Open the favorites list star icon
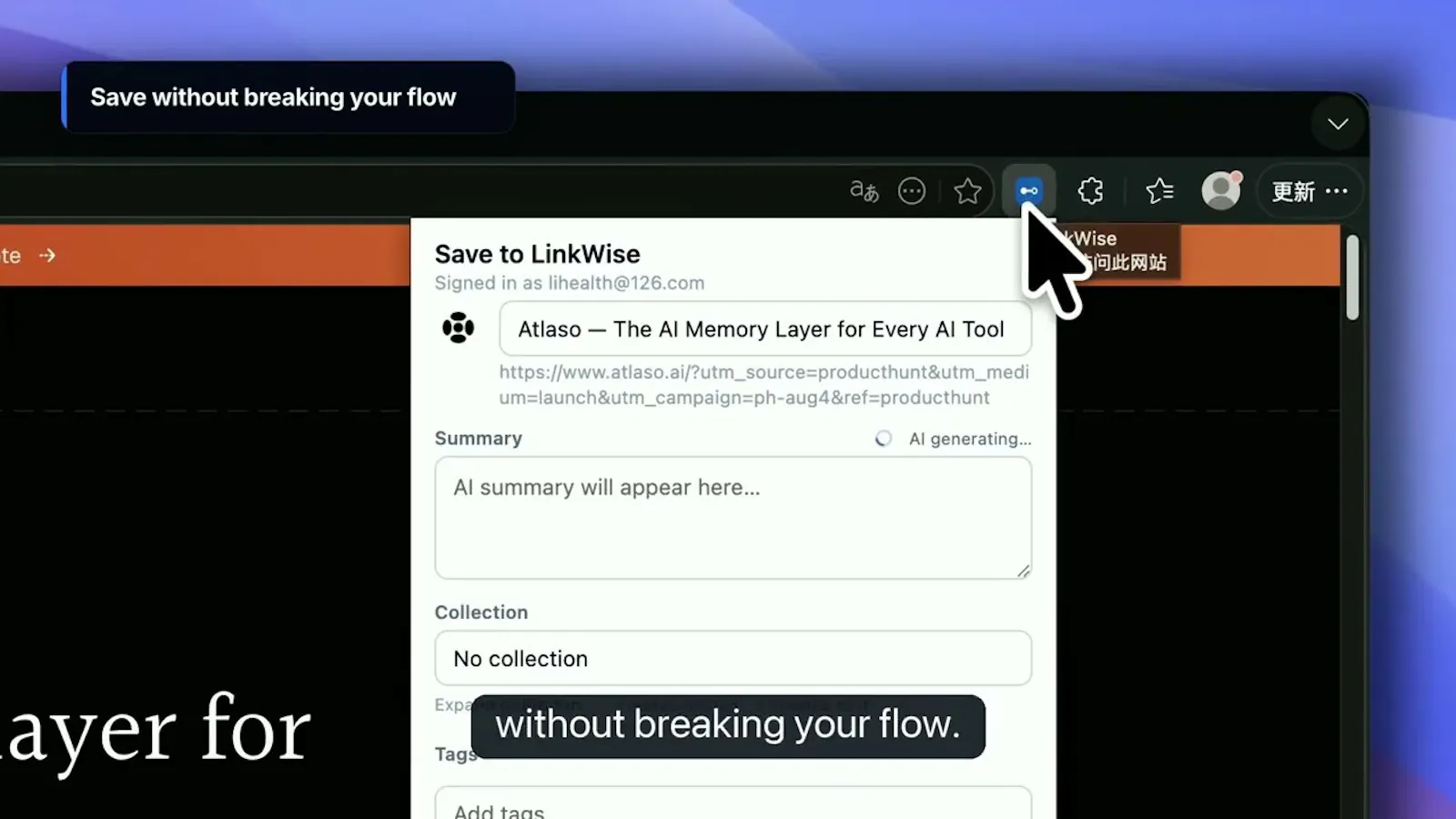Image resolution: width=1456 pixels, height=819 pixels. 1159,191
